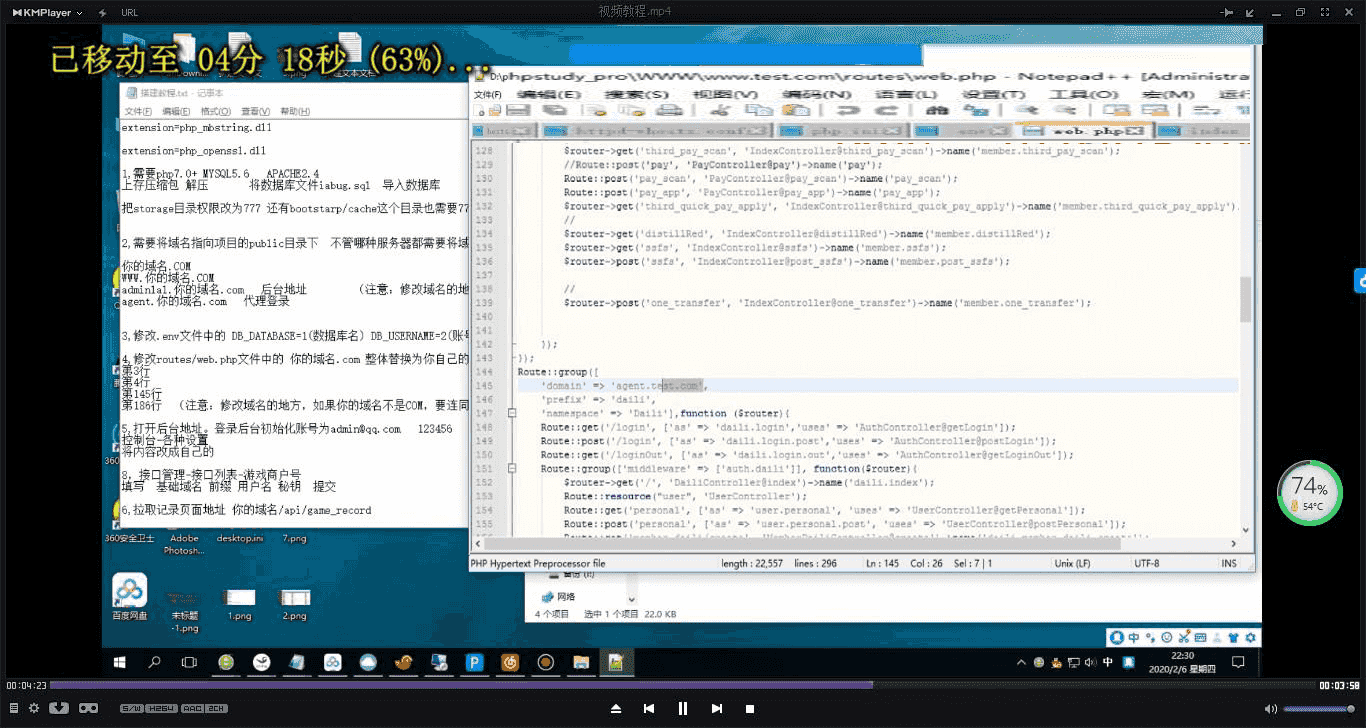The height and width of the screenshot is (728, 1366).
Task: Collapse the fold marker at line 151
Action: coord(512,468)
